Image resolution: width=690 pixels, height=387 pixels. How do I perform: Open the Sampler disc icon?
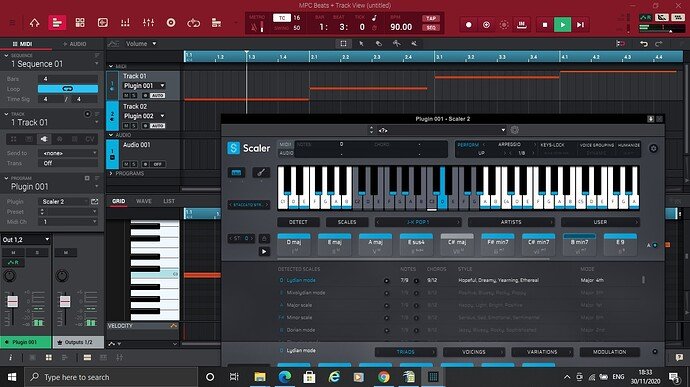coord(171,23)
